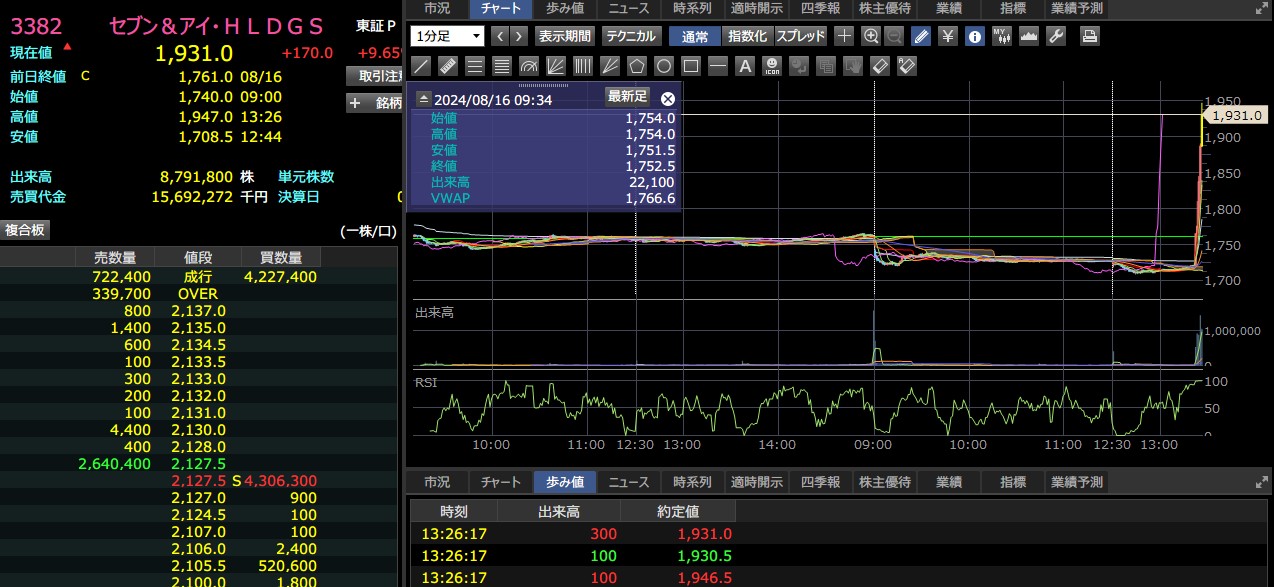Click the 4,306,300 buy quantity cell
This screenshot has width=1274, height=587.
[281, 480]
